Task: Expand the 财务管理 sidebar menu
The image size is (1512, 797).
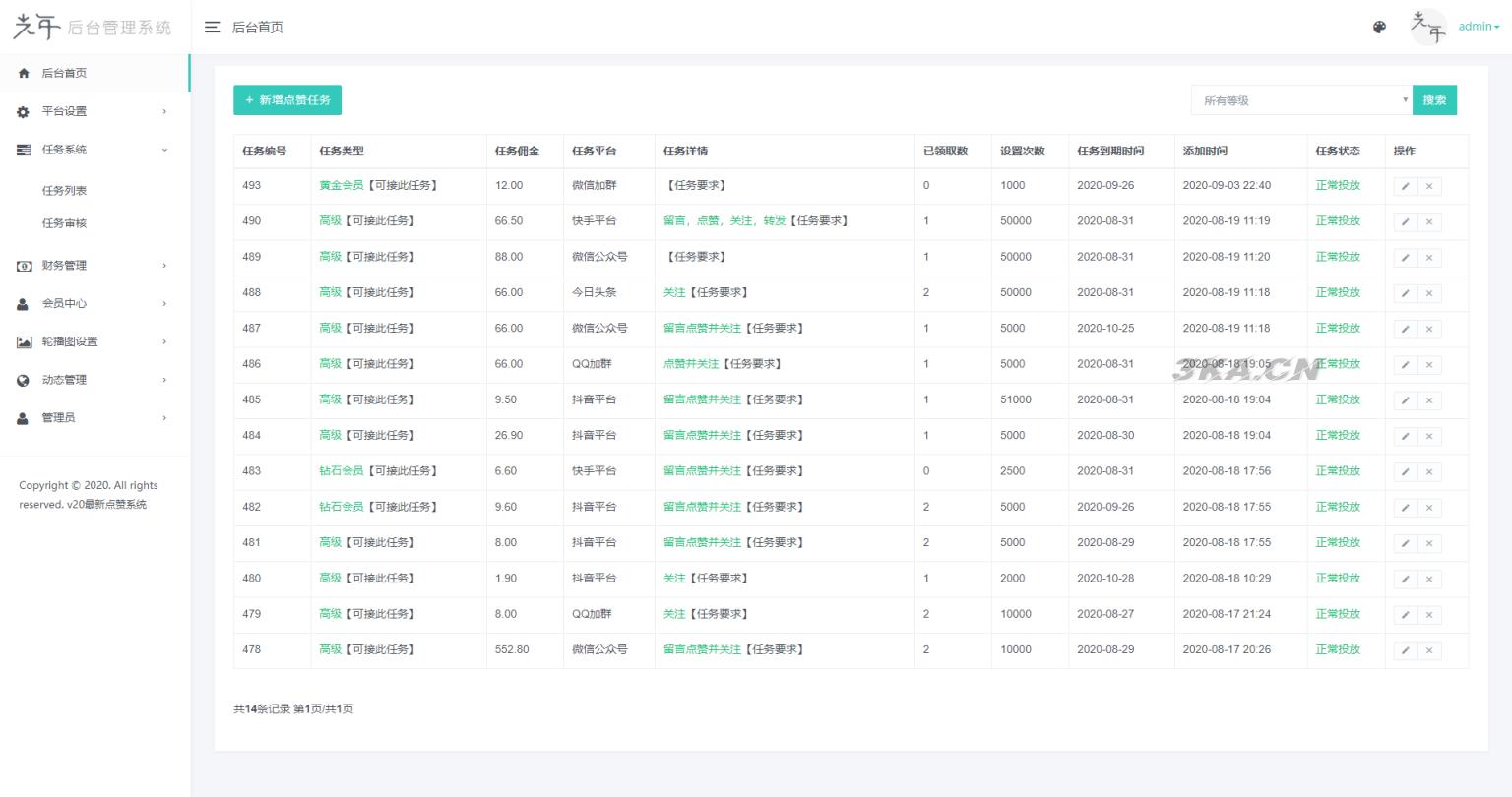Action: [93, 266]
